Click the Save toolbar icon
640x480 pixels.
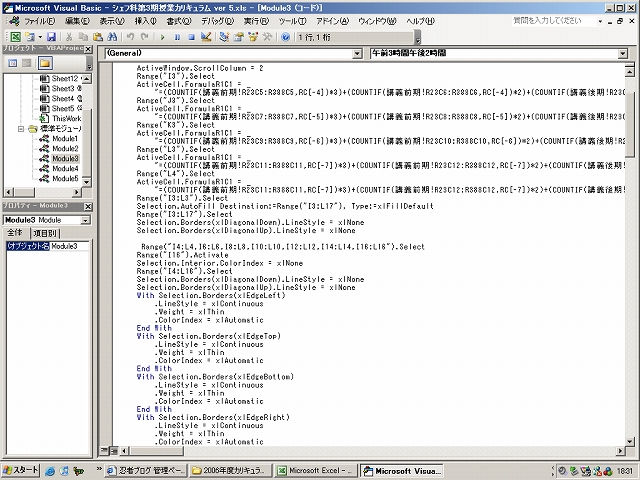point(51,37)
